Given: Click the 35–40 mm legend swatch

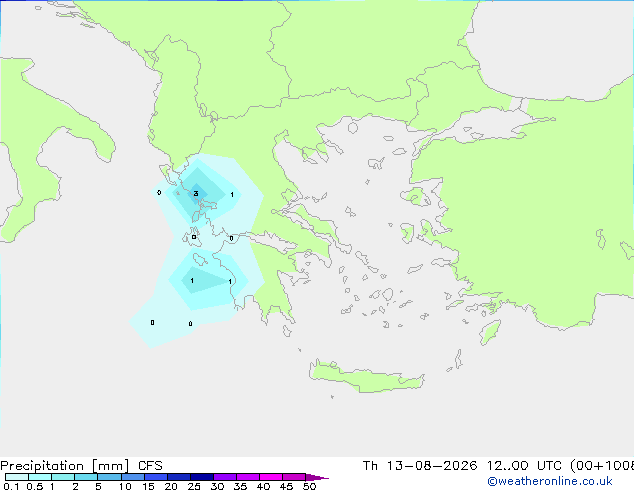Looking at the screenshot, I should 248,477.
